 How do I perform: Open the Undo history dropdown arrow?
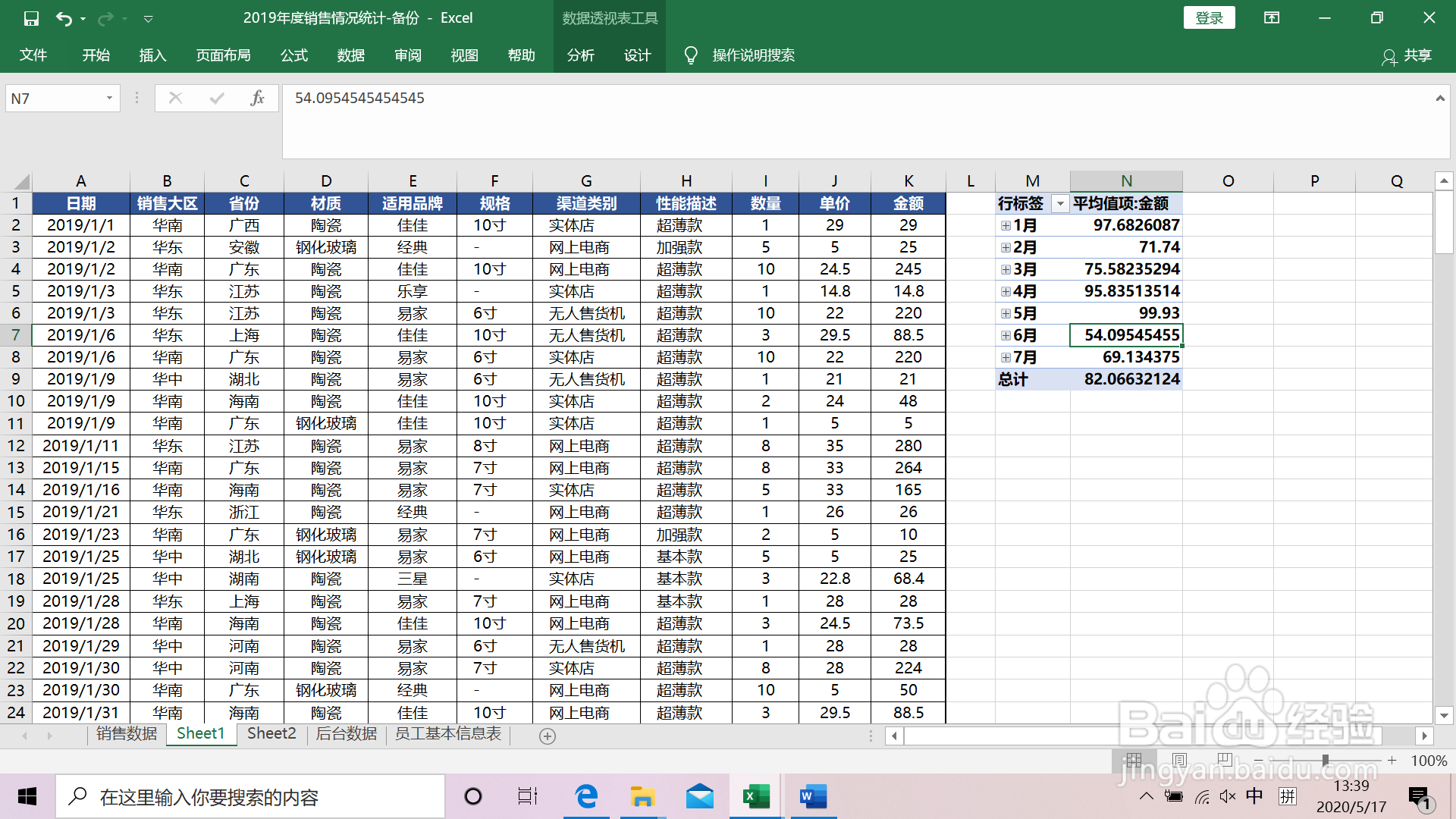pos(83,18)
